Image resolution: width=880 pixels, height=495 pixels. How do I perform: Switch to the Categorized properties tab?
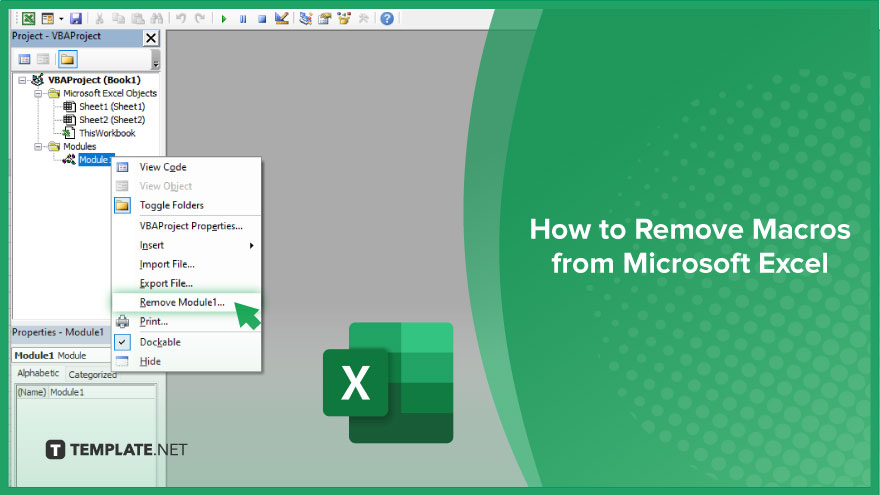coord(93,374)
